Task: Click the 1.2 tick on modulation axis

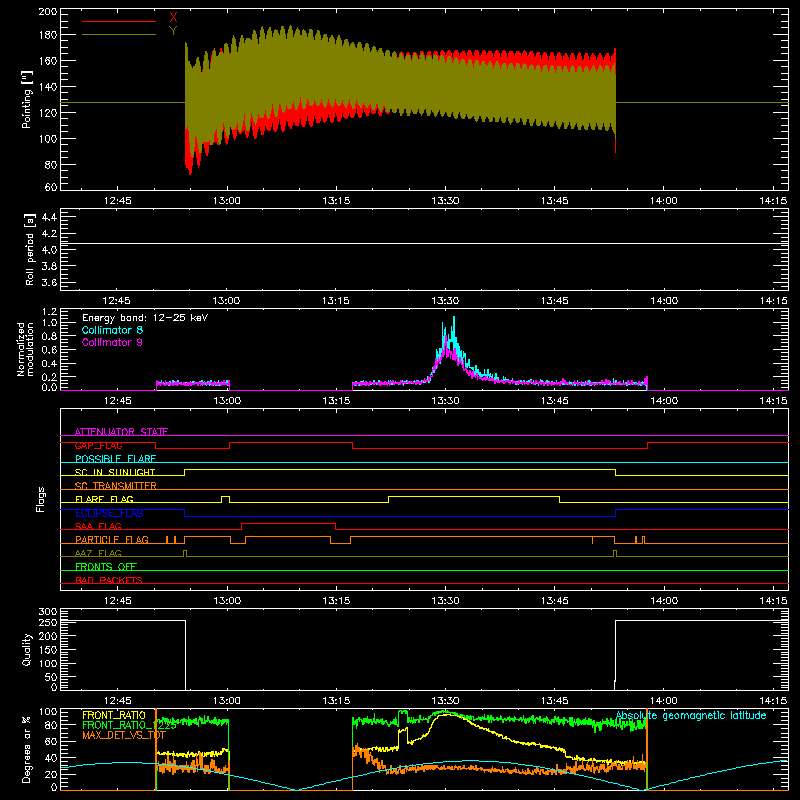Action: click(x=49, y=312)
